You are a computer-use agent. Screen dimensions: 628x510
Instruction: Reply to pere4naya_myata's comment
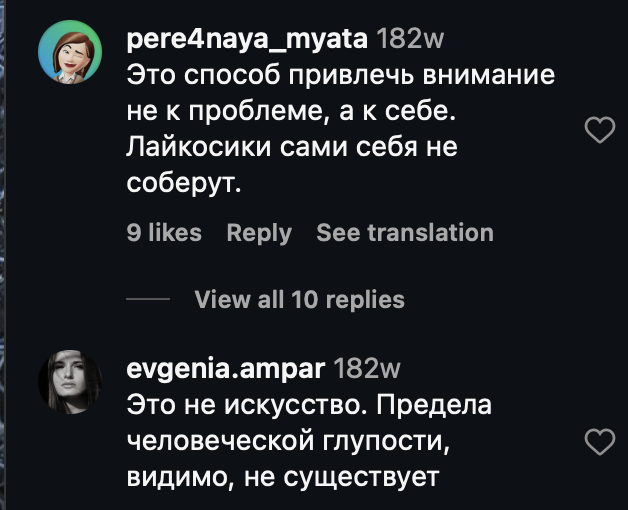coord(259,233)
